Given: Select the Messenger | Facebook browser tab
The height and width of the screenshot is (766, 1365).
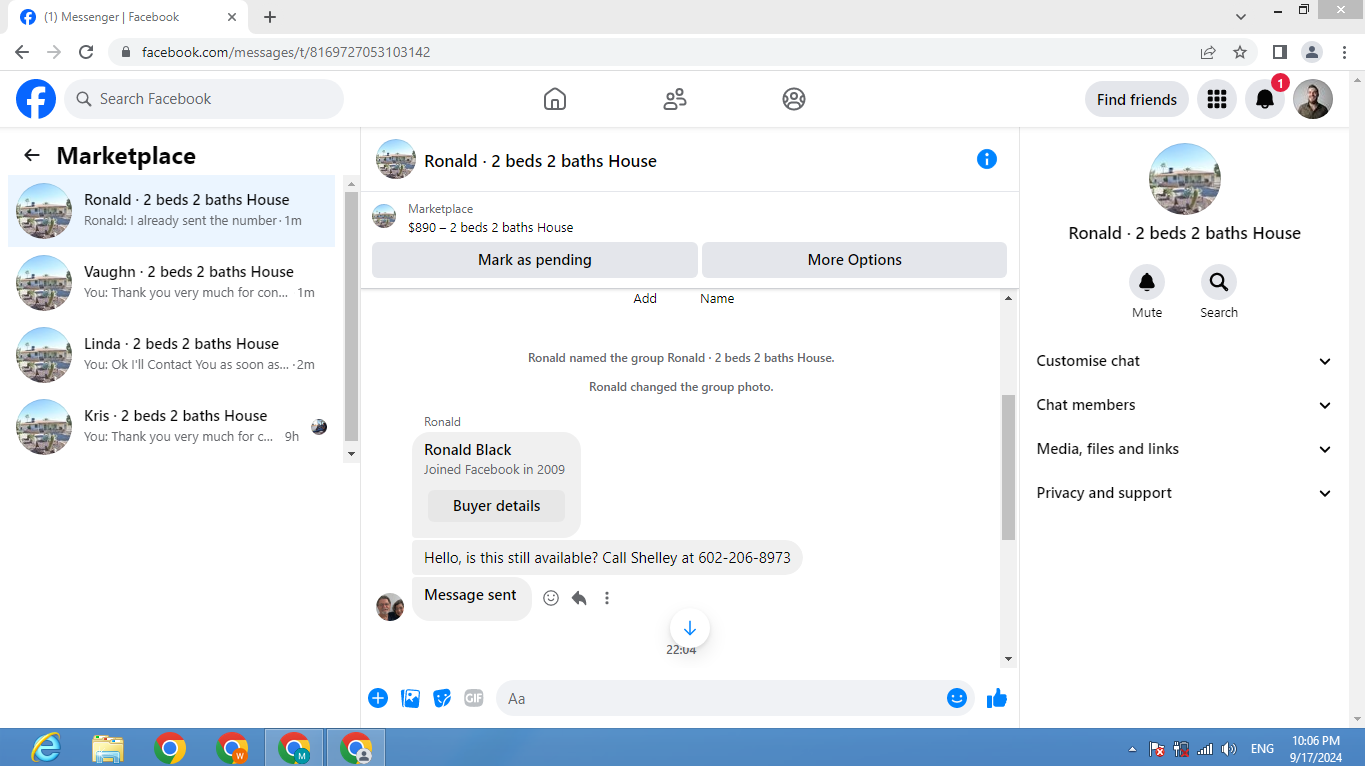Looking at the screenshot, I should tap(130, 17).
